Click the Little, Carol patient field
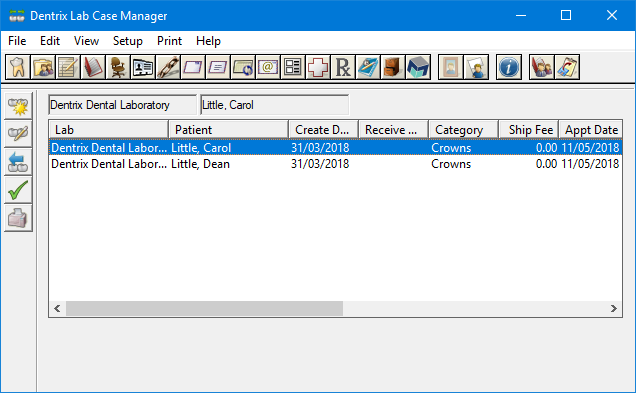The image size is (636, 393). click(x=275, y=105)
